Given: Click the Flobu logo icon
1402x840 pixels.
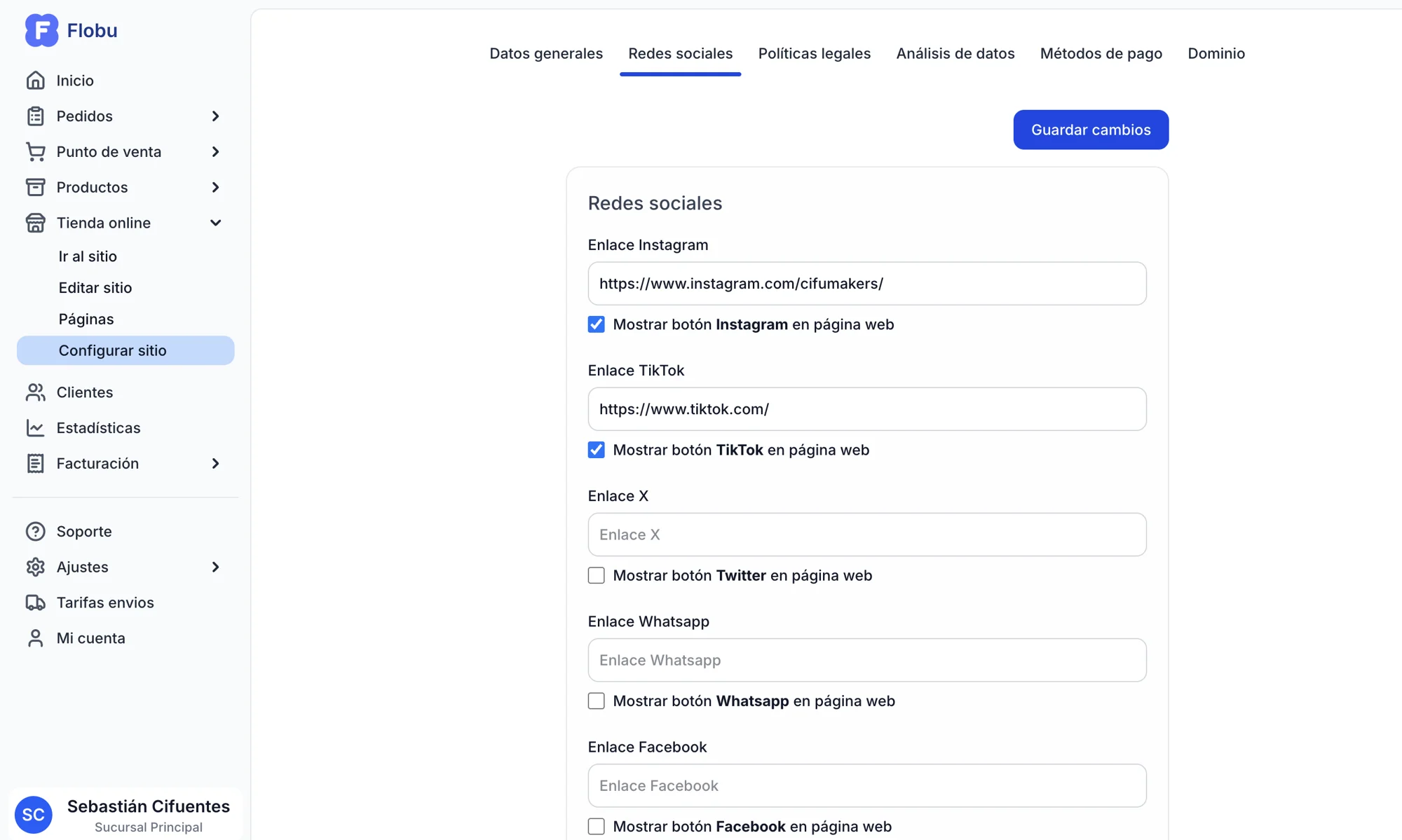Looking at the screenshot, I should (x=41, y=30).
